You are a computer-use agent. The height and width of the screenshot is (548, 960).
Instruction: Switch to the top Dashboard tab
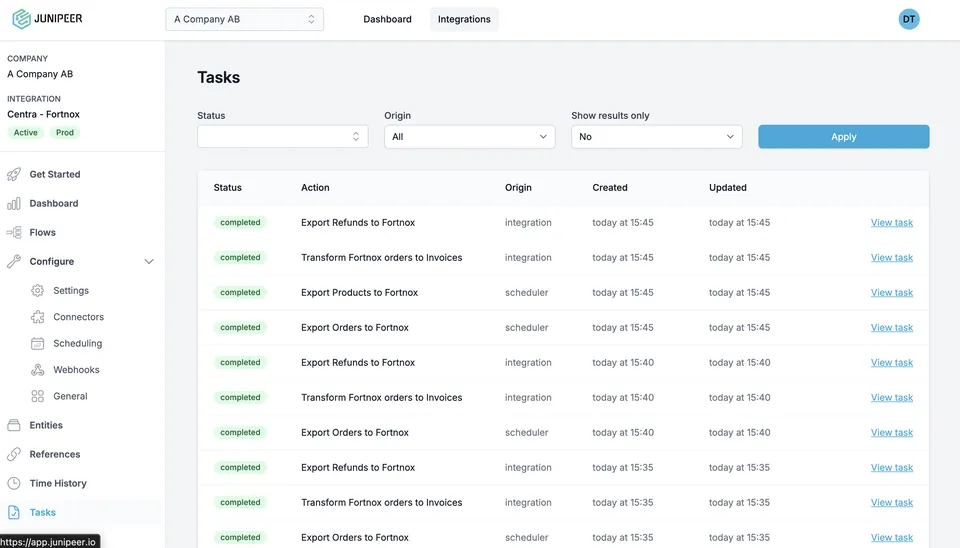tap(387, 19)
